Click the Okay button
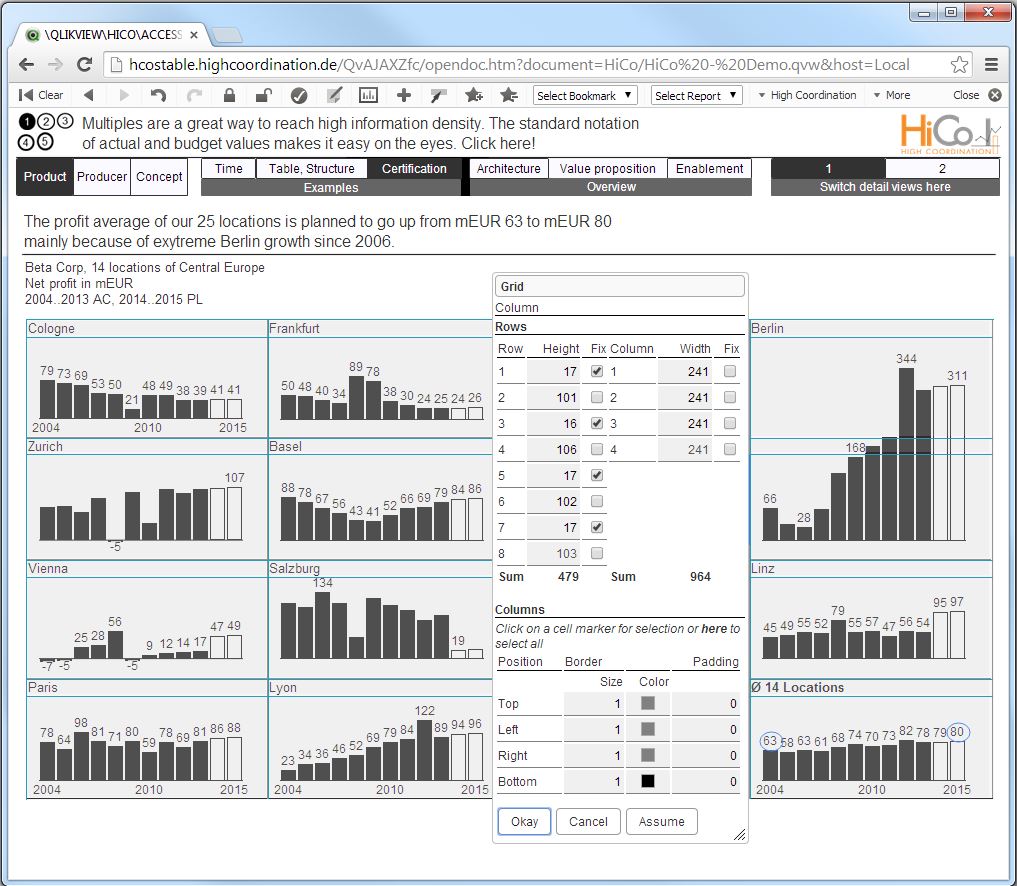Screen dimensions: 1017x886 point(524,821)
